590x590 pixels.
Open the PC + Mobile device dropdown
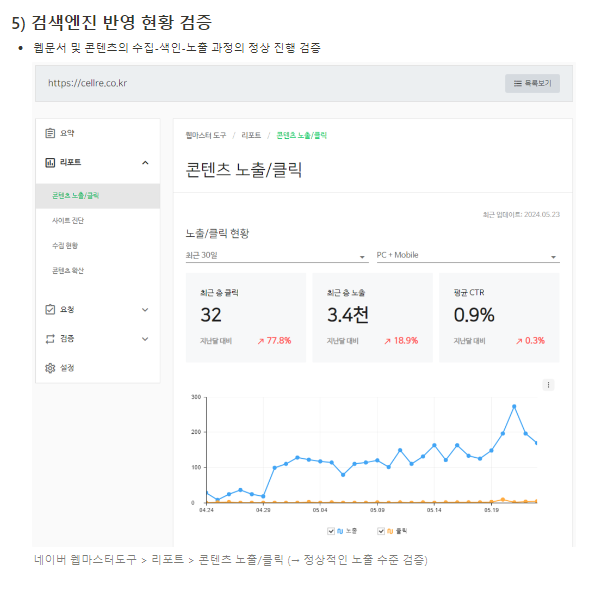point(468,255)
